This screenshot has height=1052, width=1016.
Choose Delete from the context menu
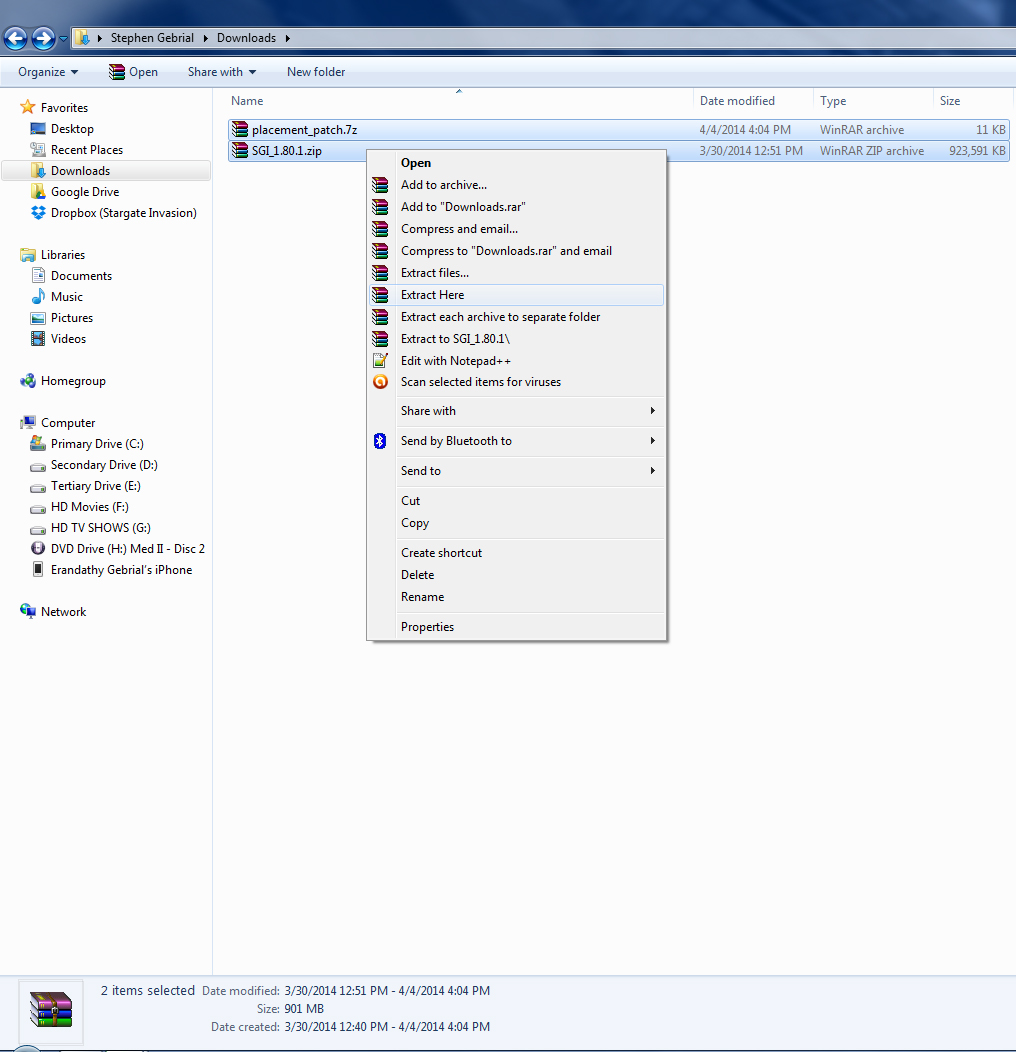pyautogui.click(x=517, y=574)
